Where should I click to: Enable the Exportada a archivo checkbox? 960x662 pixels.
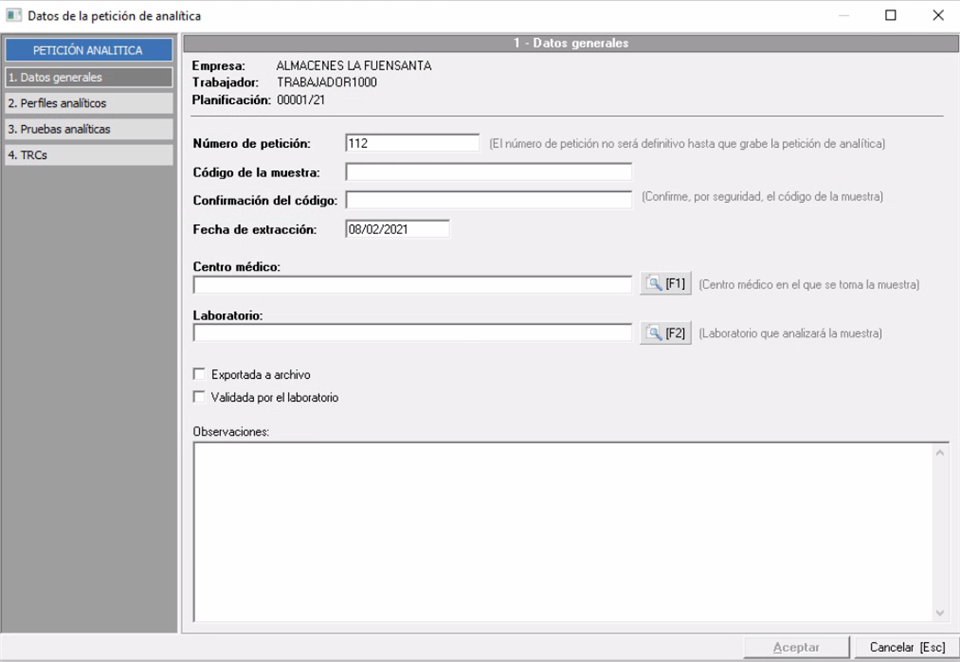tap(198, 375)
